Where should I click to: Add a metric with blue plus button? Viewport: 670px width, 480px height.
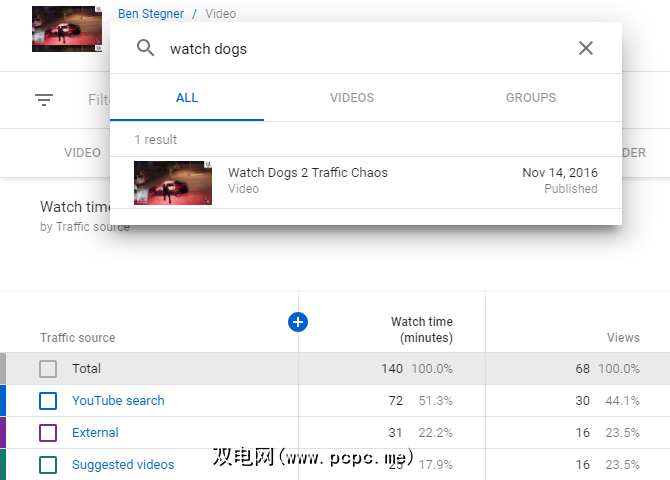click(298, 322)
